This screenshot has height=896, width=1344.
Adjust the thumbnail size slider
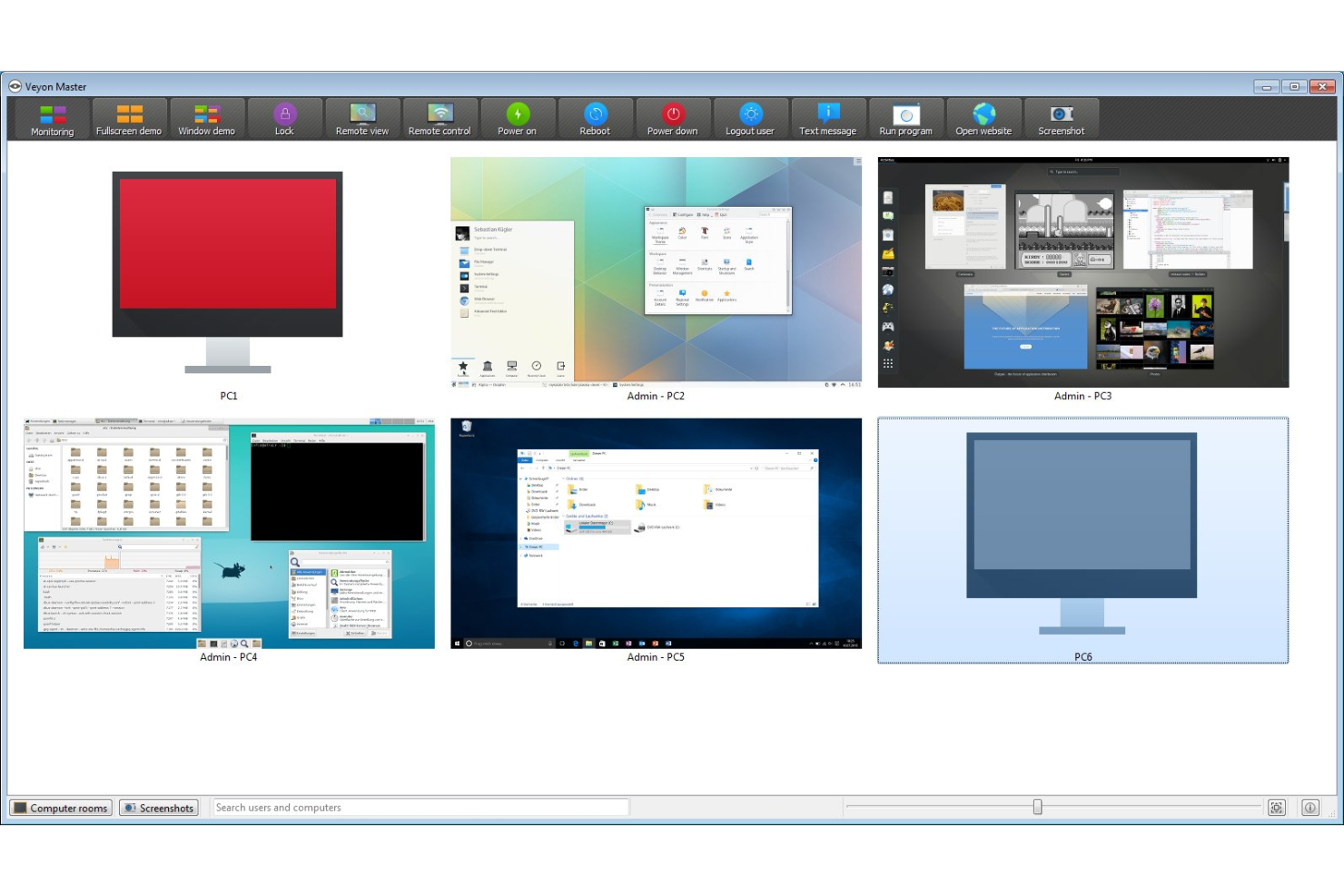pyautogui.click(x=1038, y=805)
